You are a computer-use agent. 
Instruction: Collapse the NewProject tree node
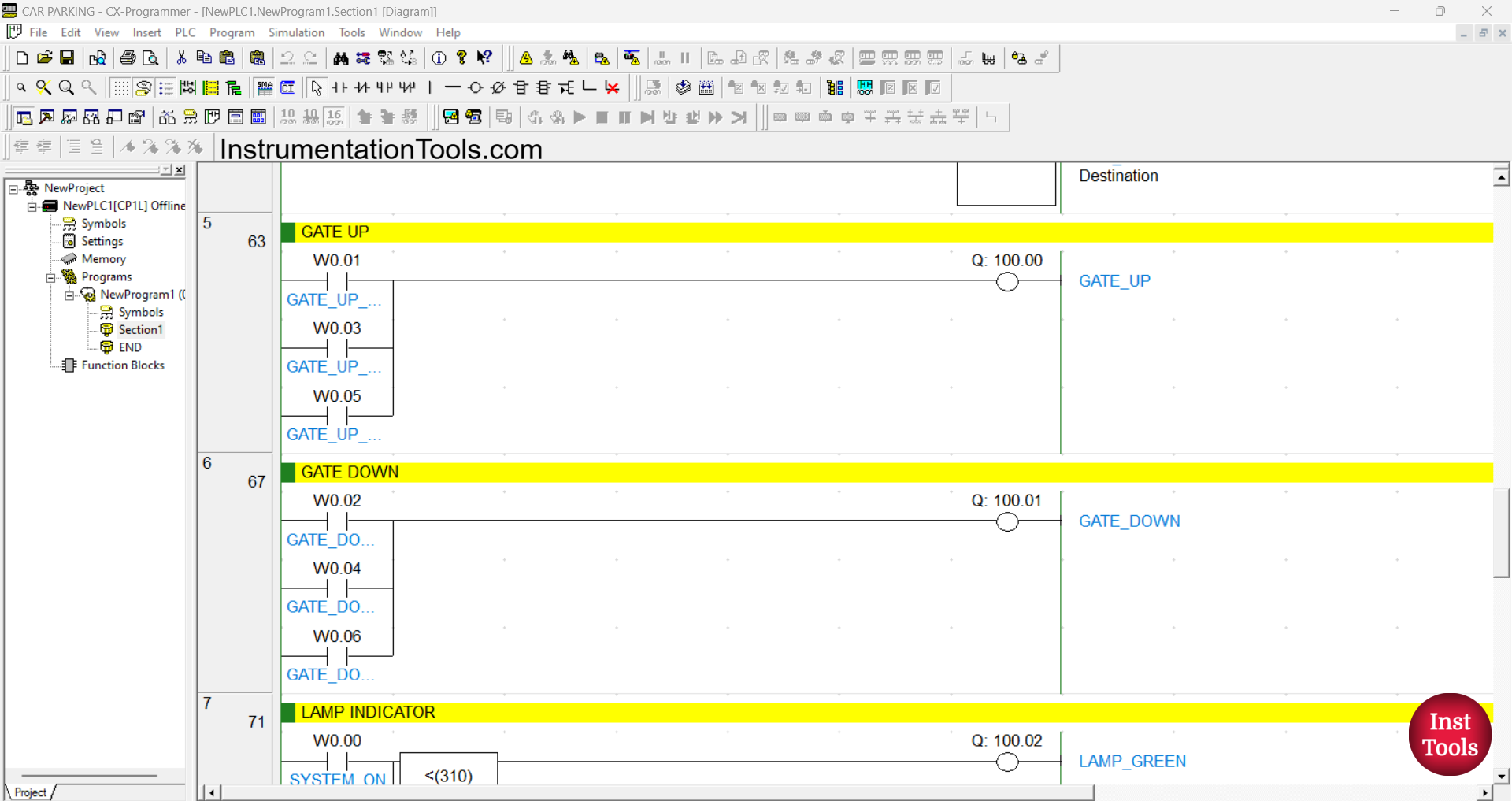tap(13, 189)
